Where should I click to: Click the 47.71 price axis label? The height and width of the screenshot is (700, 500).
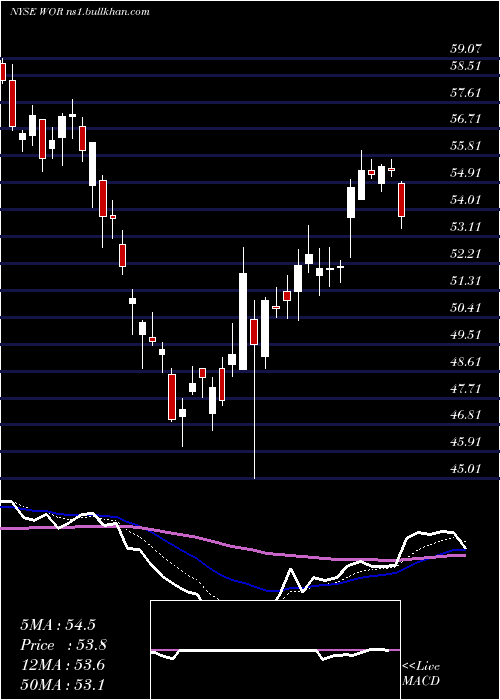tap(465, 388)
